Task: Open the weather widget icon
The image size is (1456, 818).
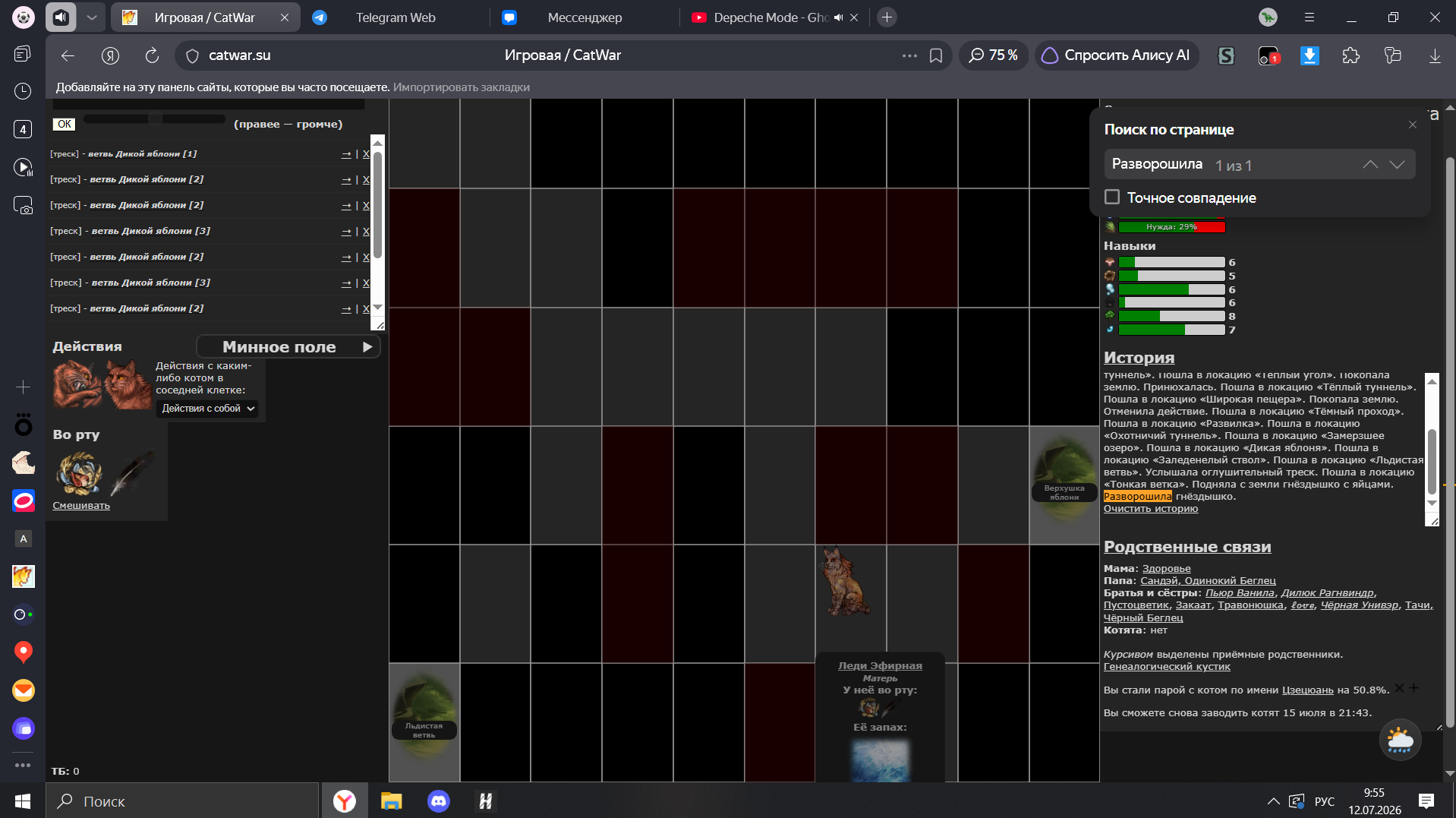Action: (1400, 740)
